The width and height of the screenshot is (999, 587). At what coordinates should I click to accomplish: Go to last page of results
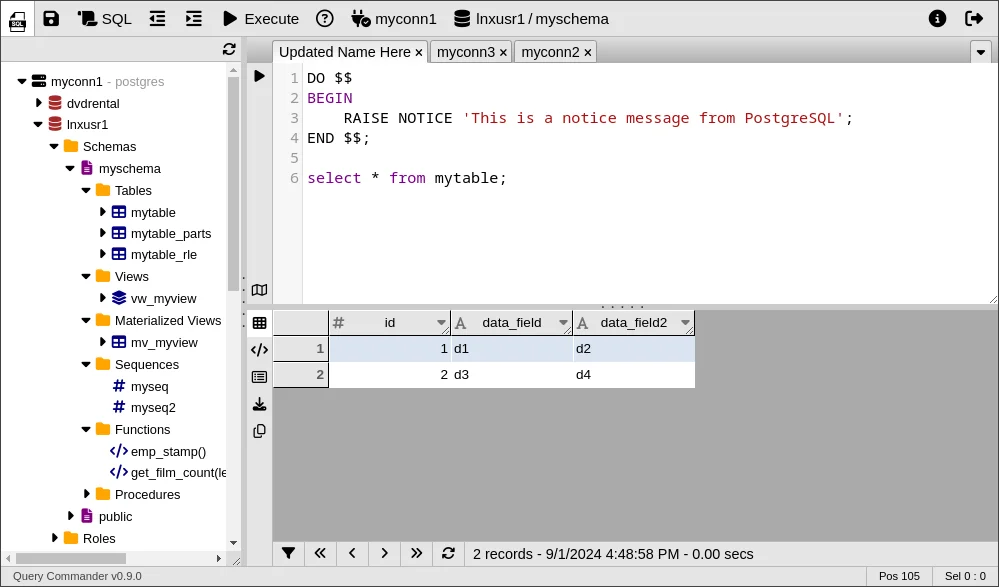click(416, 553)
